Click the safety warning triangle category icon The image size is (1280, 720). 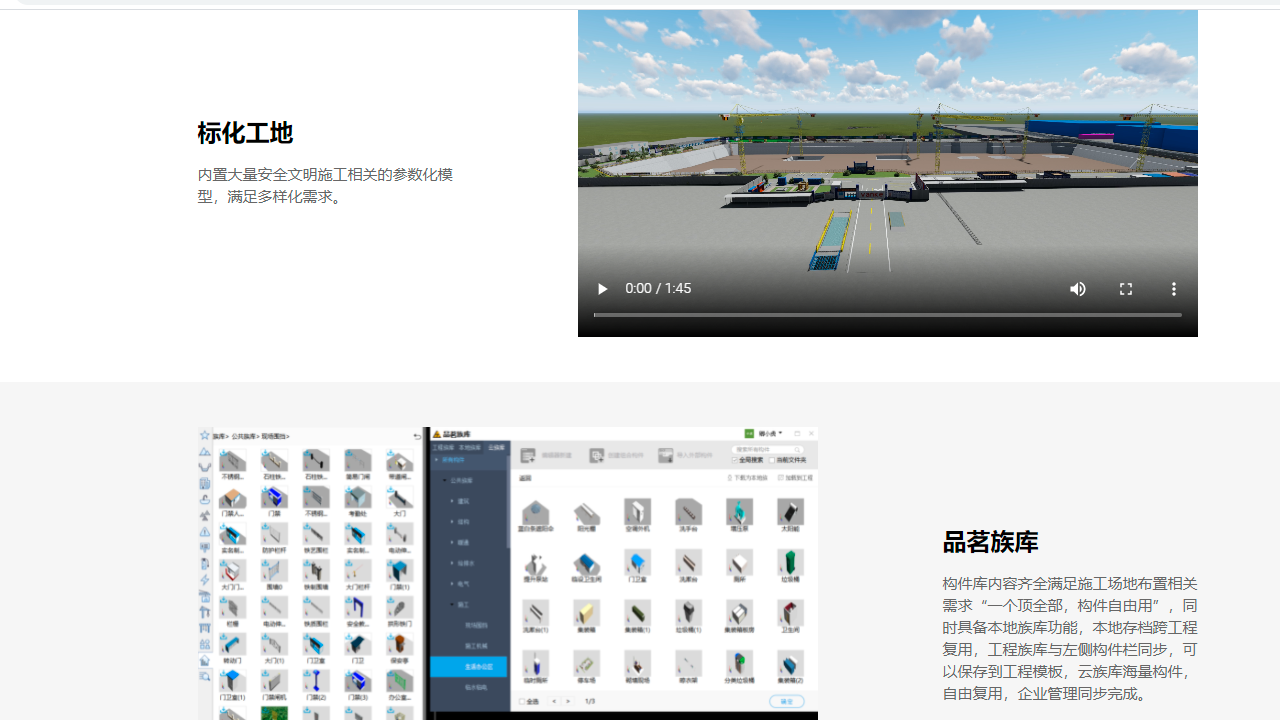point(205,533)
